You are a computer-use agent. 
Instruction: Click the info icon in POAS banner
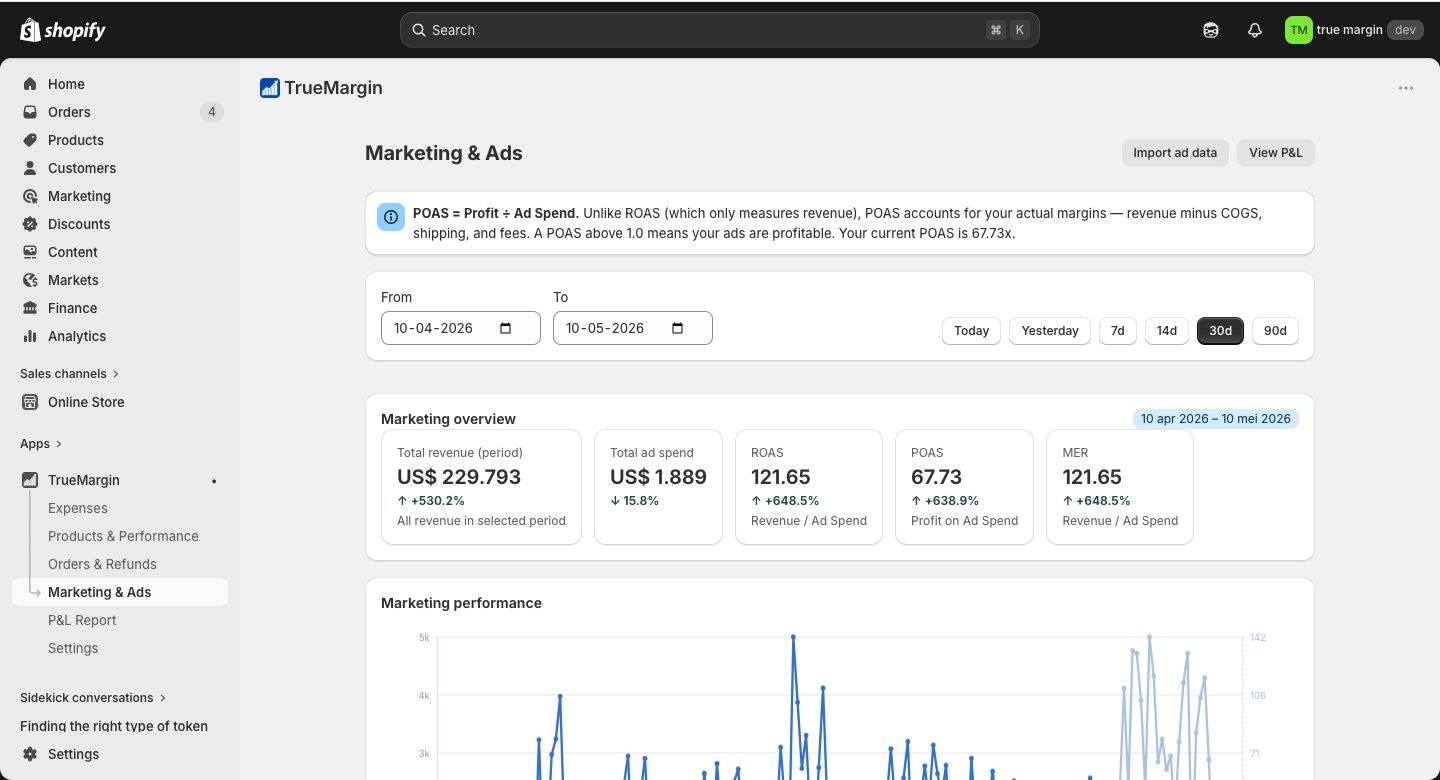tap(391, 217)
